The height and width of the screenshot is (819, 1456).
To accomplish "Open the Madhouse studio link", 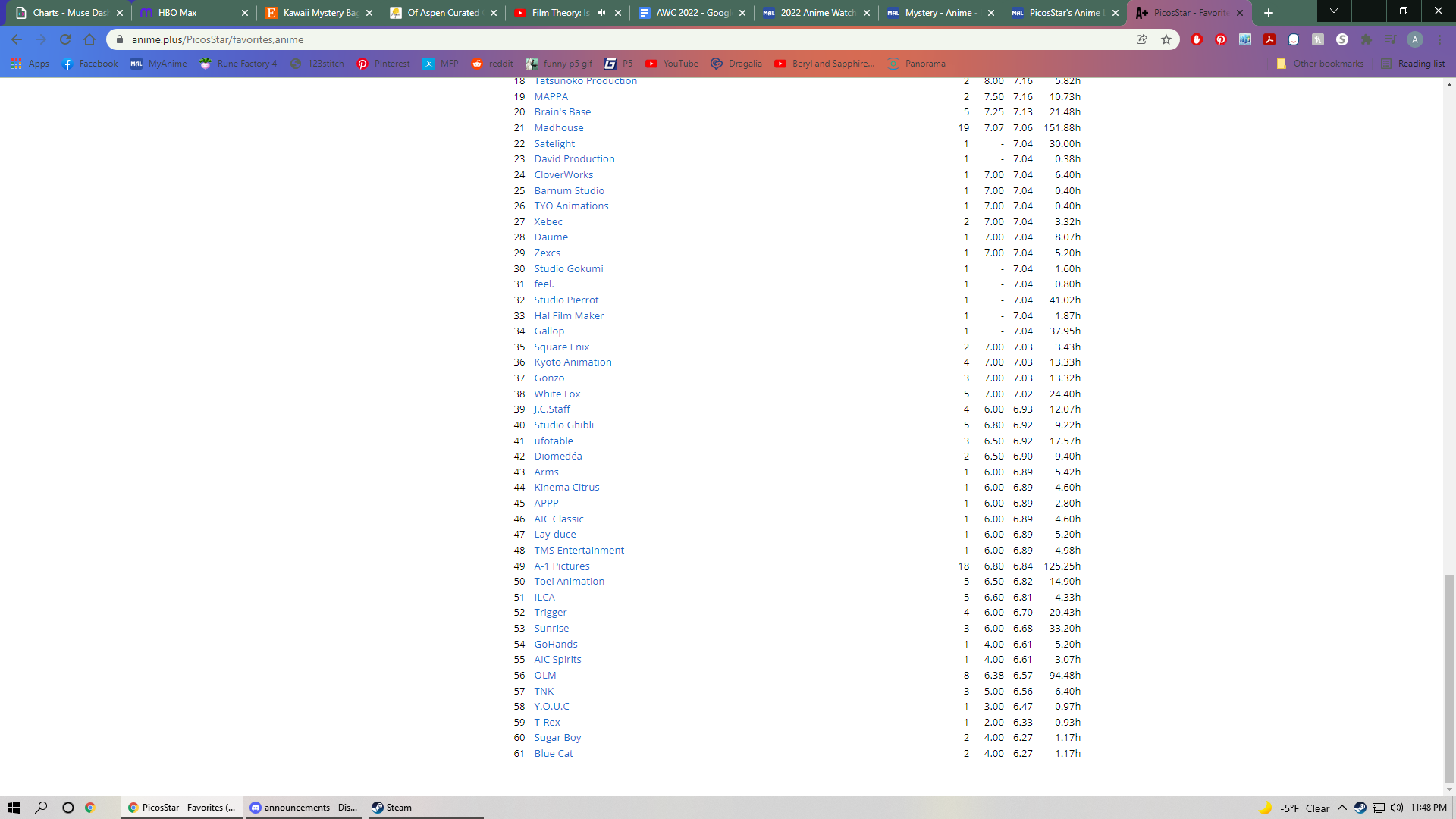I will pyautogui.click(x=559, y=127).
